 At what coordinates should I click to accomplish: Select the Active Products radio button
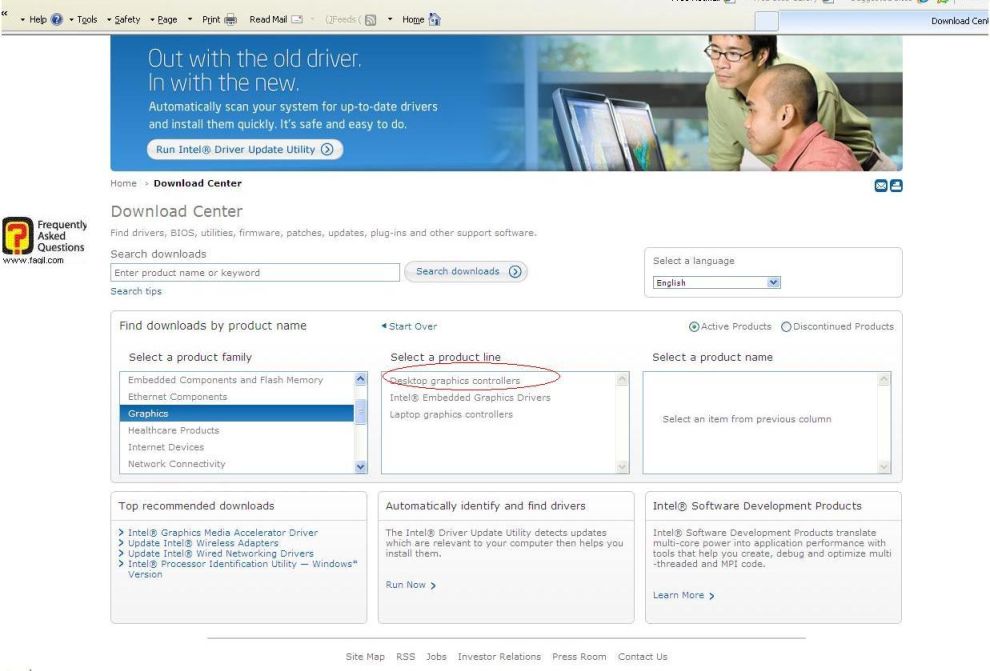tap(695, 326)
